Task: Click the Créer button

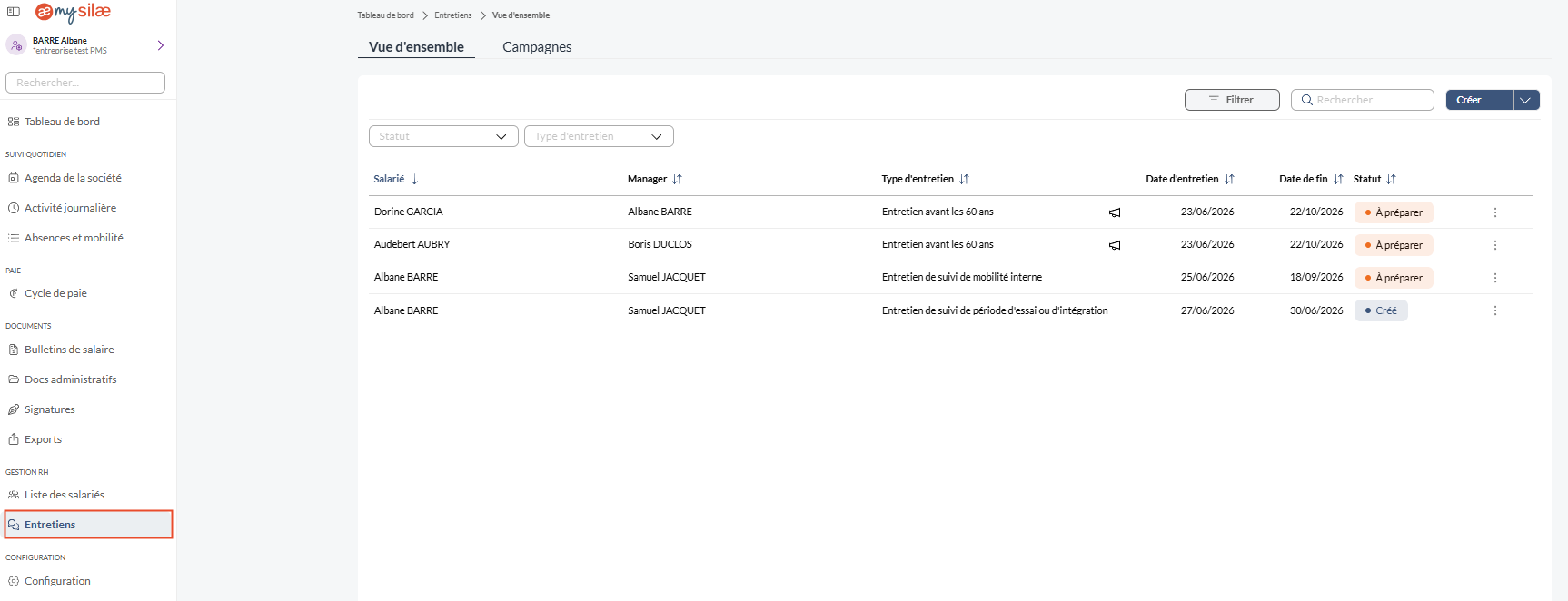Action: [x=1479, y=100]
